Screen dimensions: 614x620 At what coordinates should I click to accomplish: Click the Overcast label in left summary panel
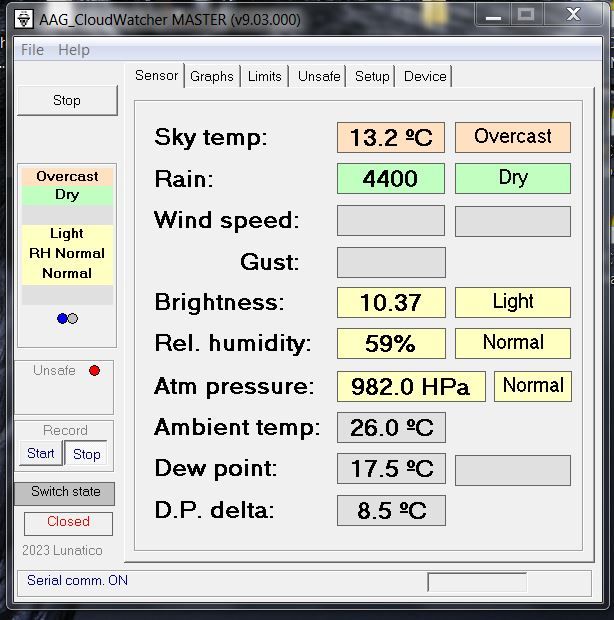(67, 176)
